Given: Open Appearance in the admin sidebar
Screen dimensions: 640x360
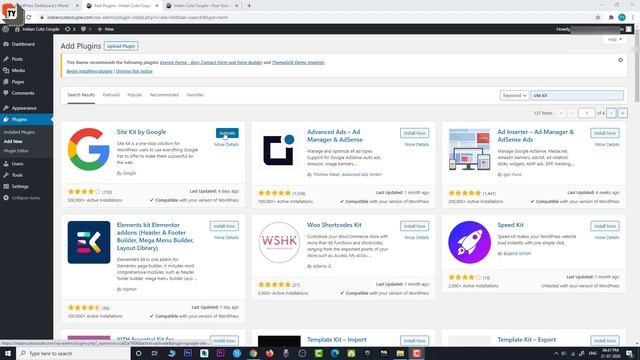Looking at the screenshot, I should pos(24,108).
